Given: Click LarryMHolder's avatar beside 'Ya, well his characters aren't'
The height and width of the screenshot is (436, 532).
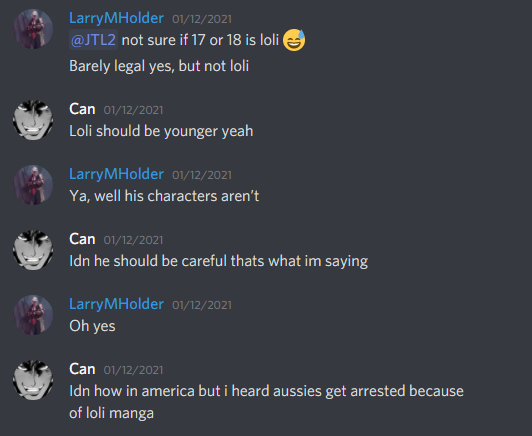Looking at the screenshot, I should [33, 185].
